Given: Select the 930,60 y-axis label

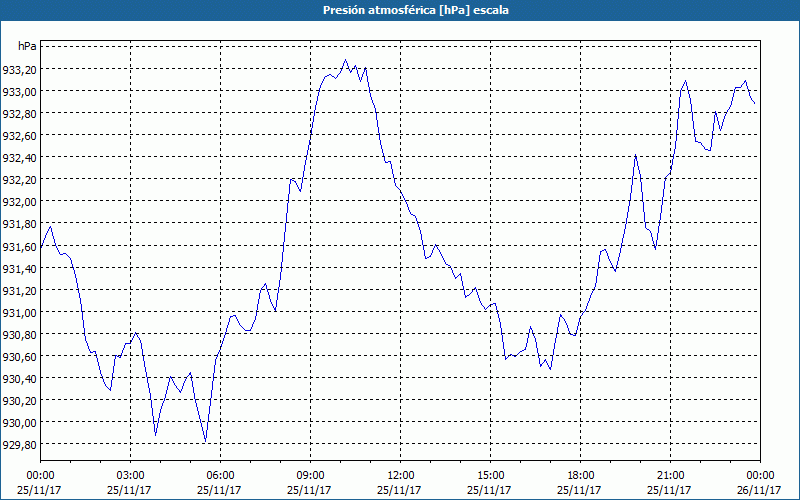Looking at the screenshot, I should [x=19, y=356].
